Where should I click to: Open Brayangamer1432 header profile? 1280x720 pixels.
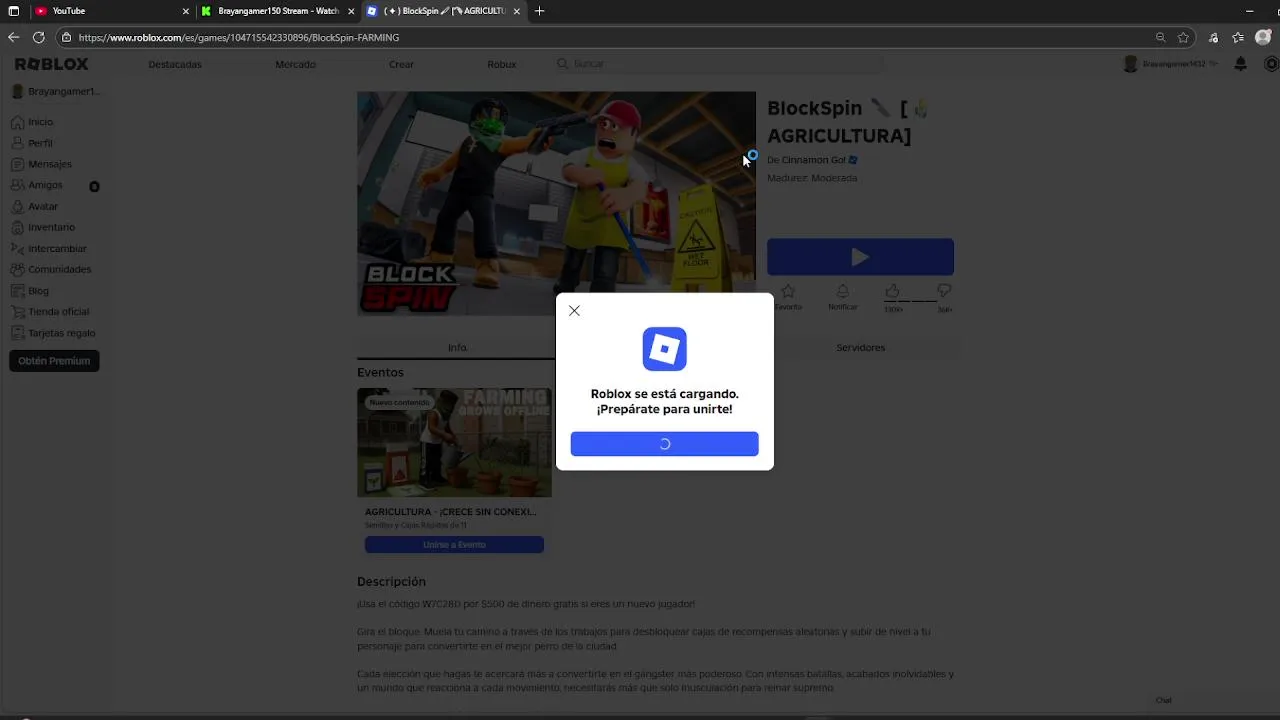1170,64
